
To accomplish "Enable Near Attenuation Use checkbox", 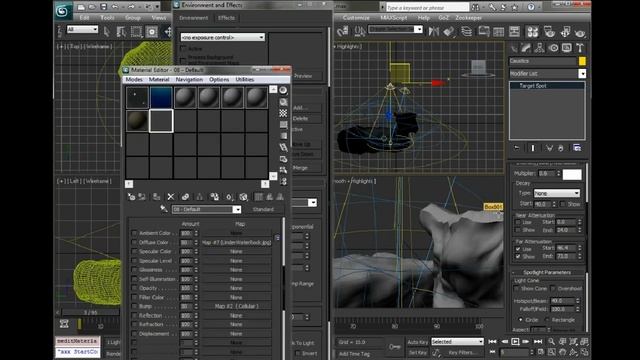I will pos(518,222).
